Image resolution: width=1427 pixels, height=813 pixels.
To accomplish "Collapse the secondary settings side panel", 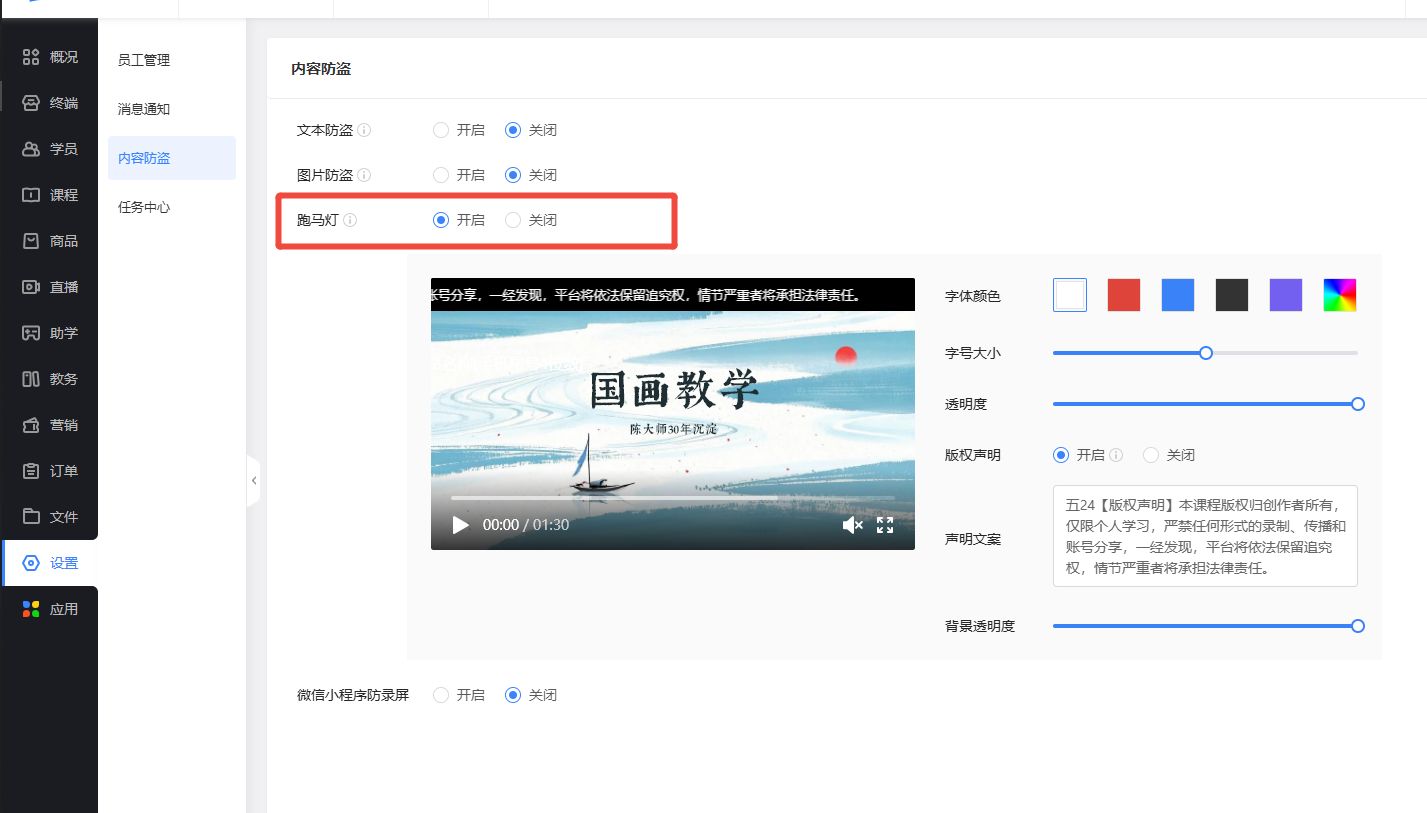I will click(253, 481).
